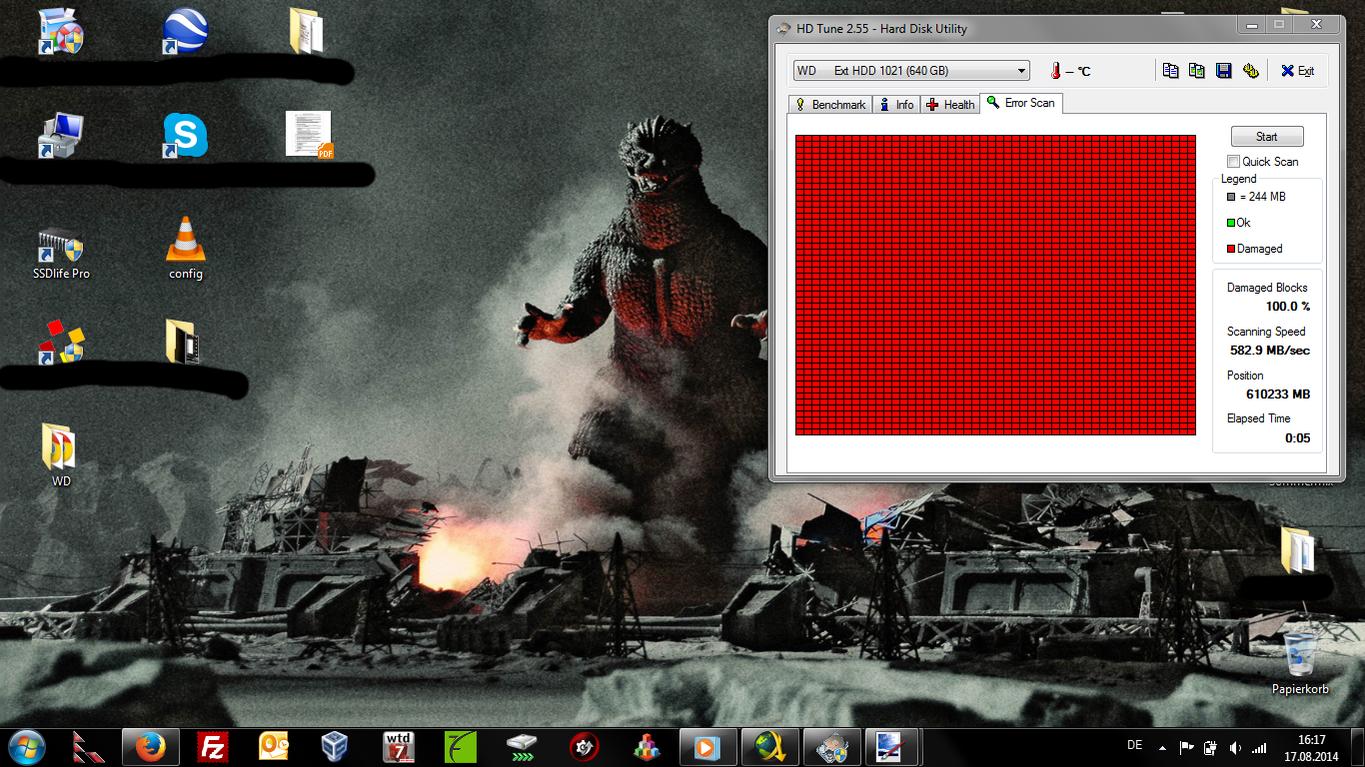Open the Windows Start menu orb
The image size is (1365, 767).
click(26, 747)
